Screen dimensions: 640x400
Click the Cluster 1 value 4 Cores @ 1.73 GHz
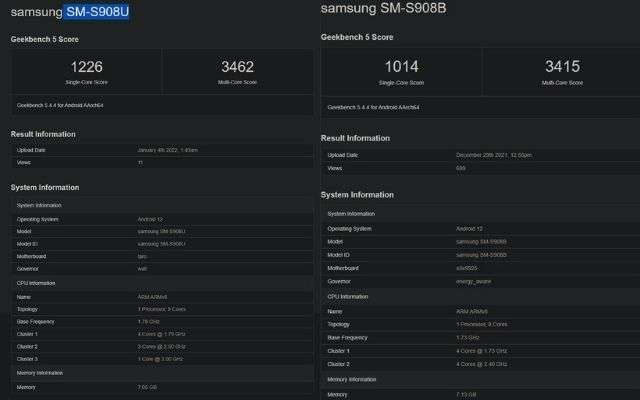pyautogui.click(x=482, y=351)
